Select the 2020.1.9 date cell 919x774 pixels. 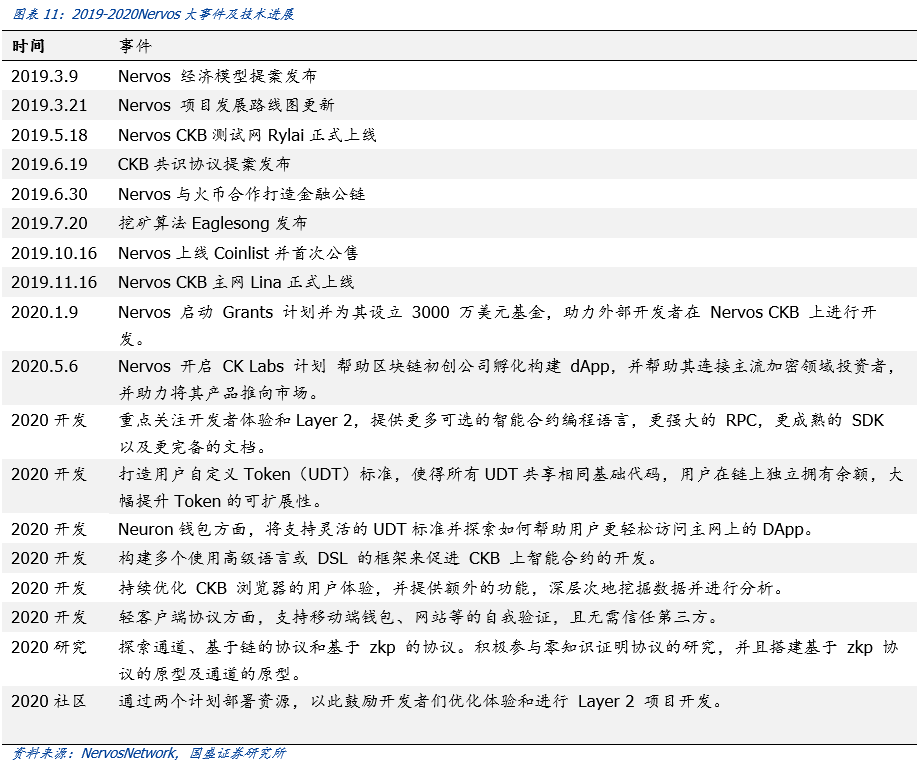pyautogui.click(x=44, y=312)
